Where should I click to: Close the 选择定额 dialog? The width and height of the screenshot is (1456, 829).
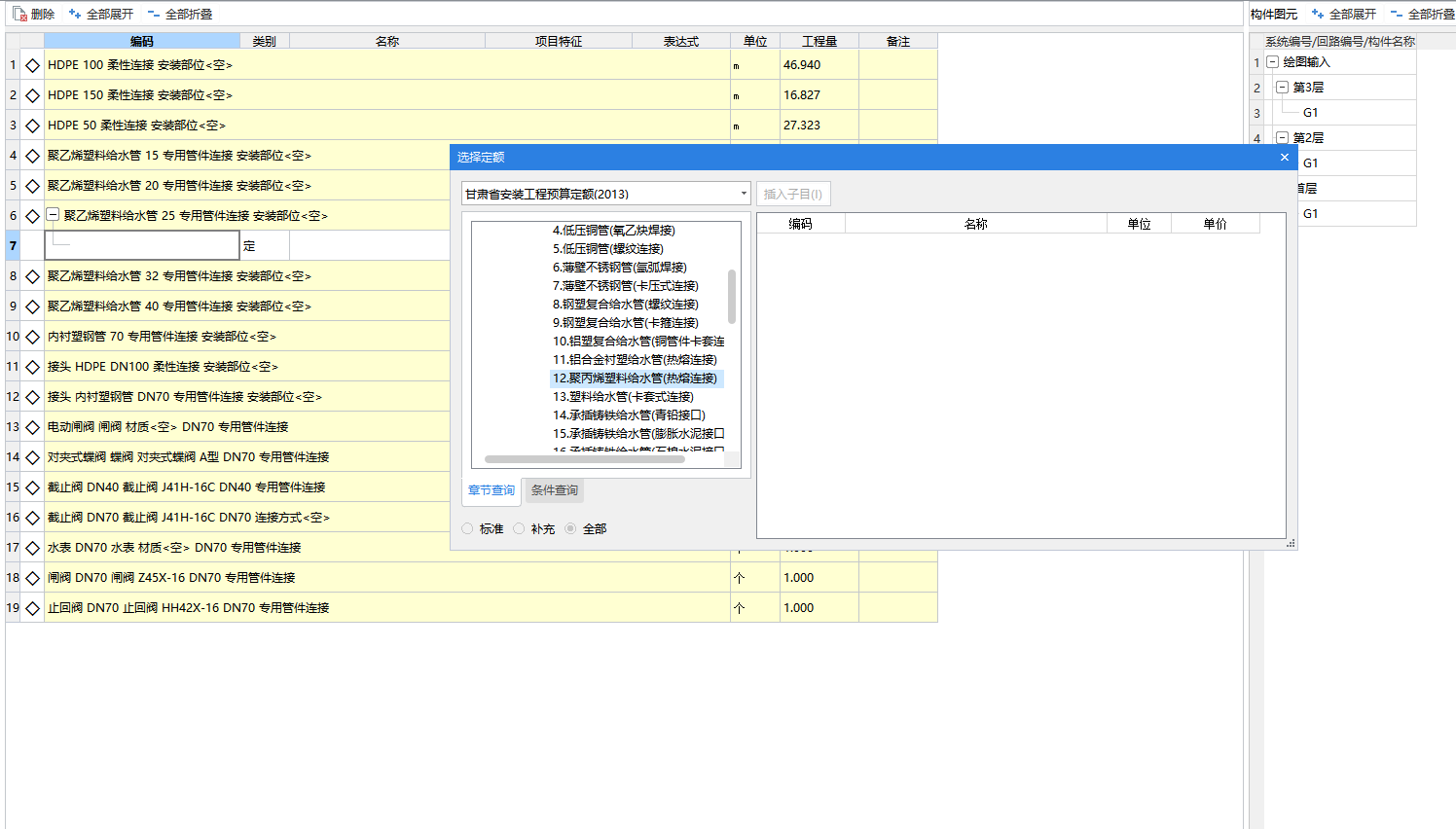pos(1284,157)
